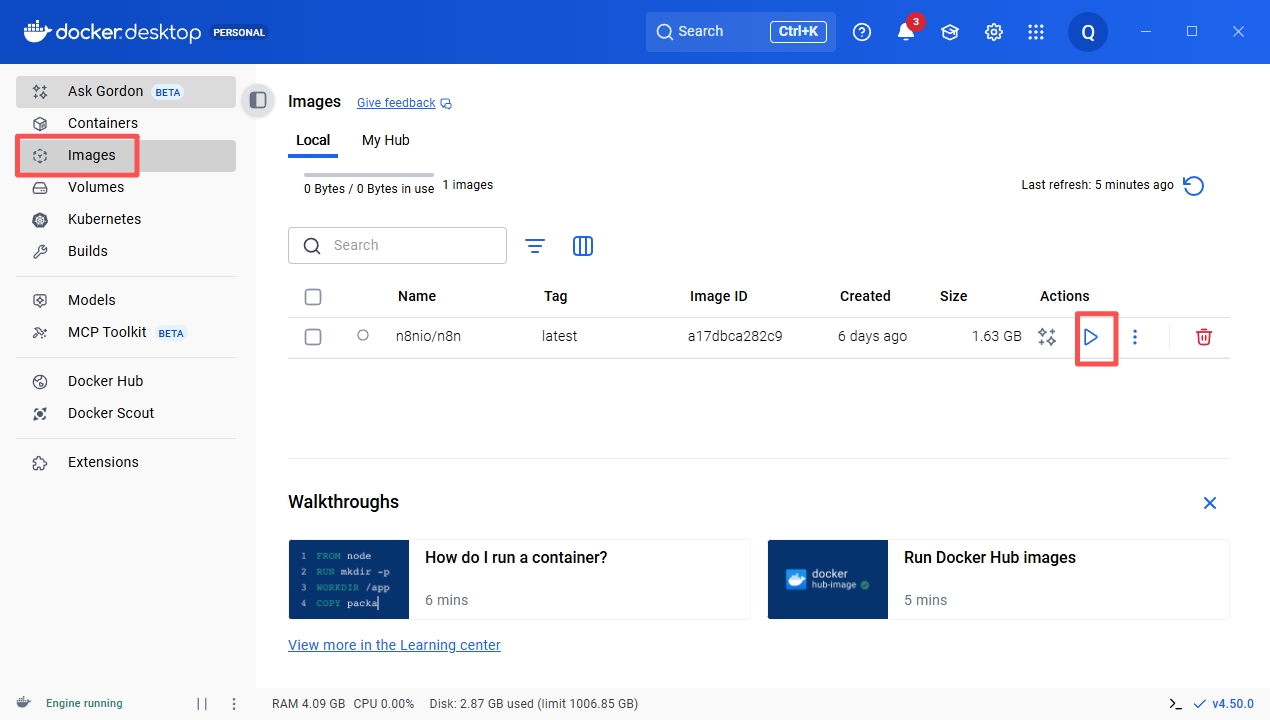Open the n8nio/n8n image name
1270x720 pixels.
[x=428, y=336]
